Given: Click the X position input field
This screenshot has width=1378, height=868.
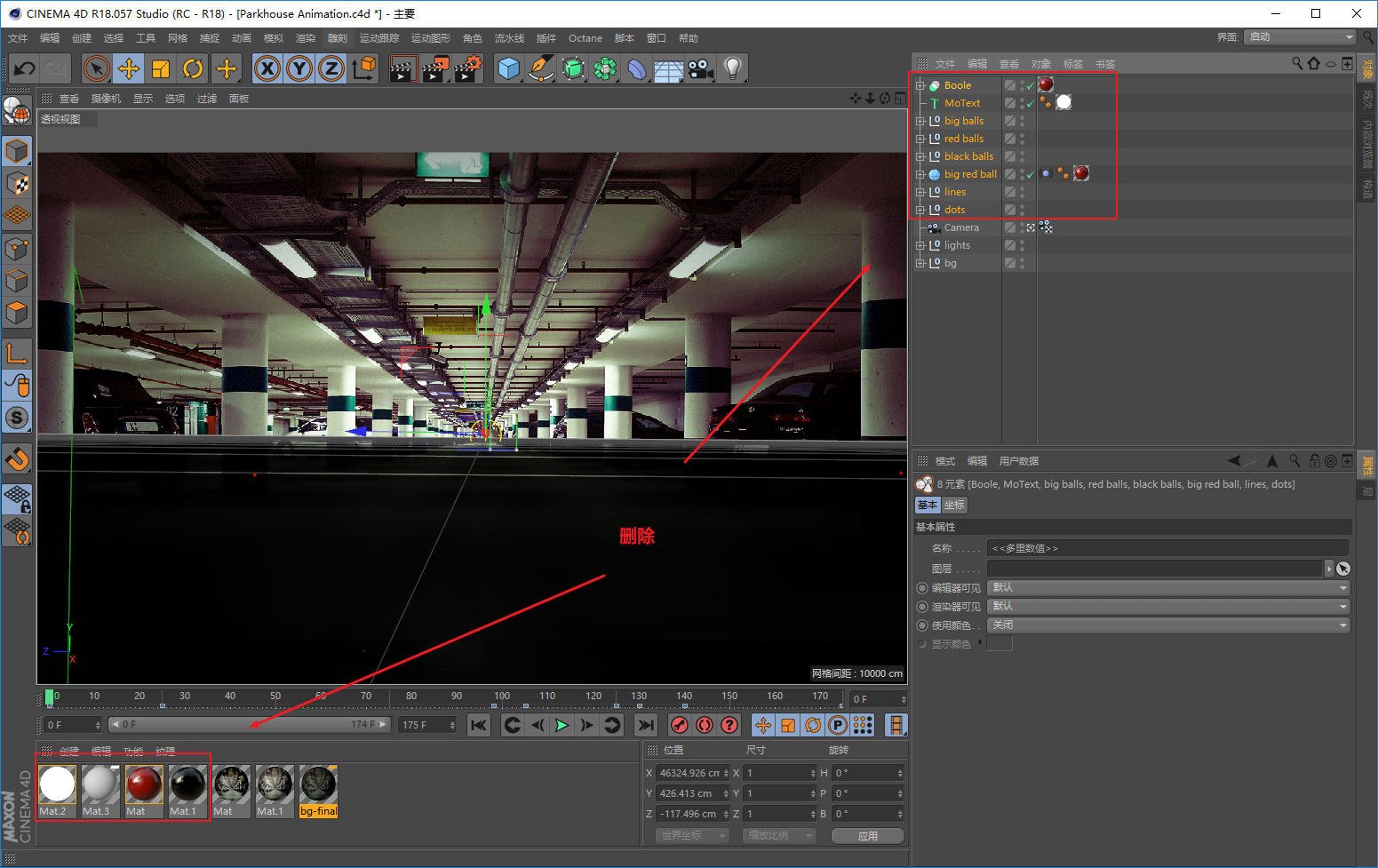Looking at the screenshot, I should [x=694, y=773].
